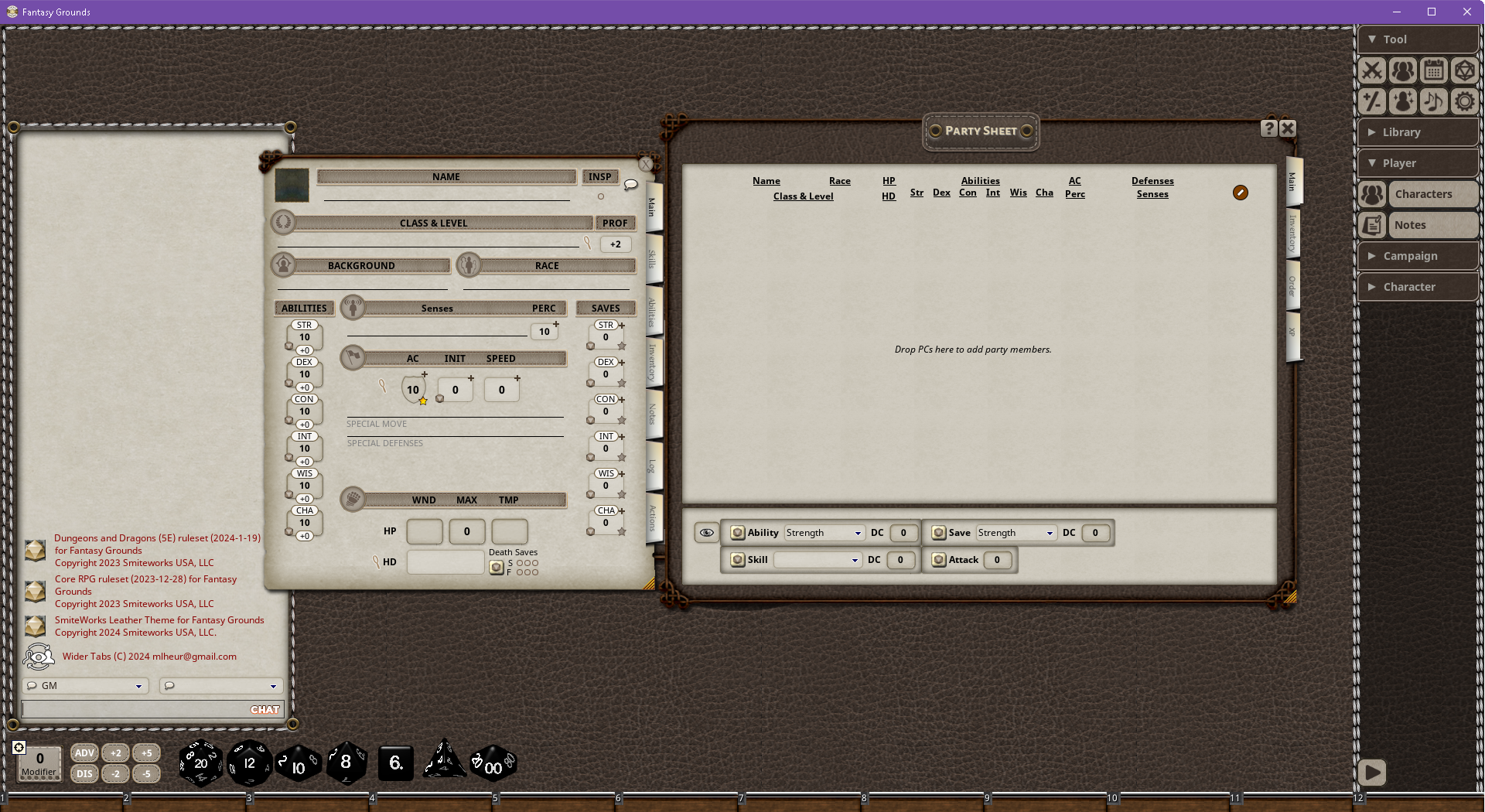Toggle STR save proficiency star
Viewport: 1485px width, 812px height.
tap(622, 346)
